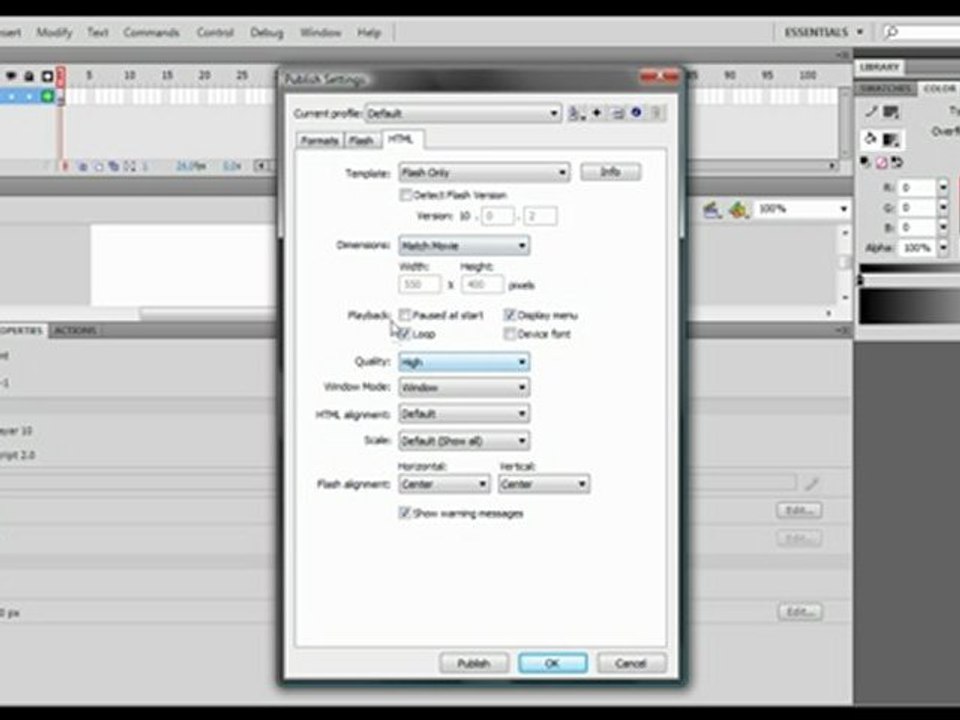This screenshot has width=960, height=720.
Task: Open the Modify menu
Action: (x=54, y=32)
